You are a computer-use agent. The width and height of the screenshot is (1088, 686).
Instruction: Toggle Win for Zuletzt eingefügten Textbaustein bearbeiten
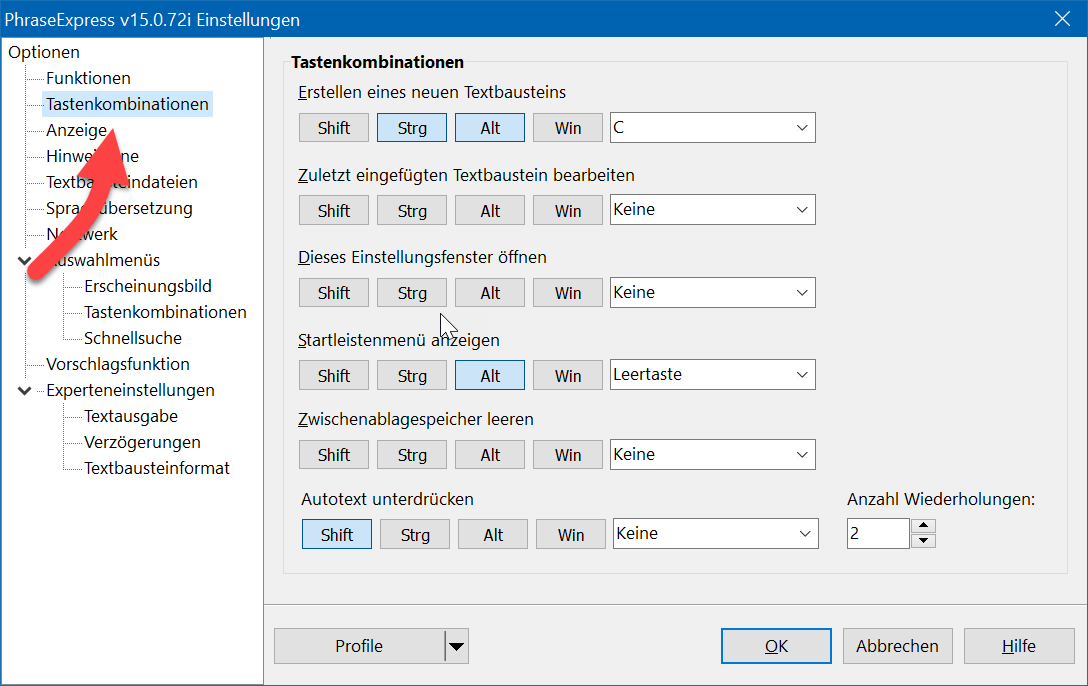[x=568, y=210]
